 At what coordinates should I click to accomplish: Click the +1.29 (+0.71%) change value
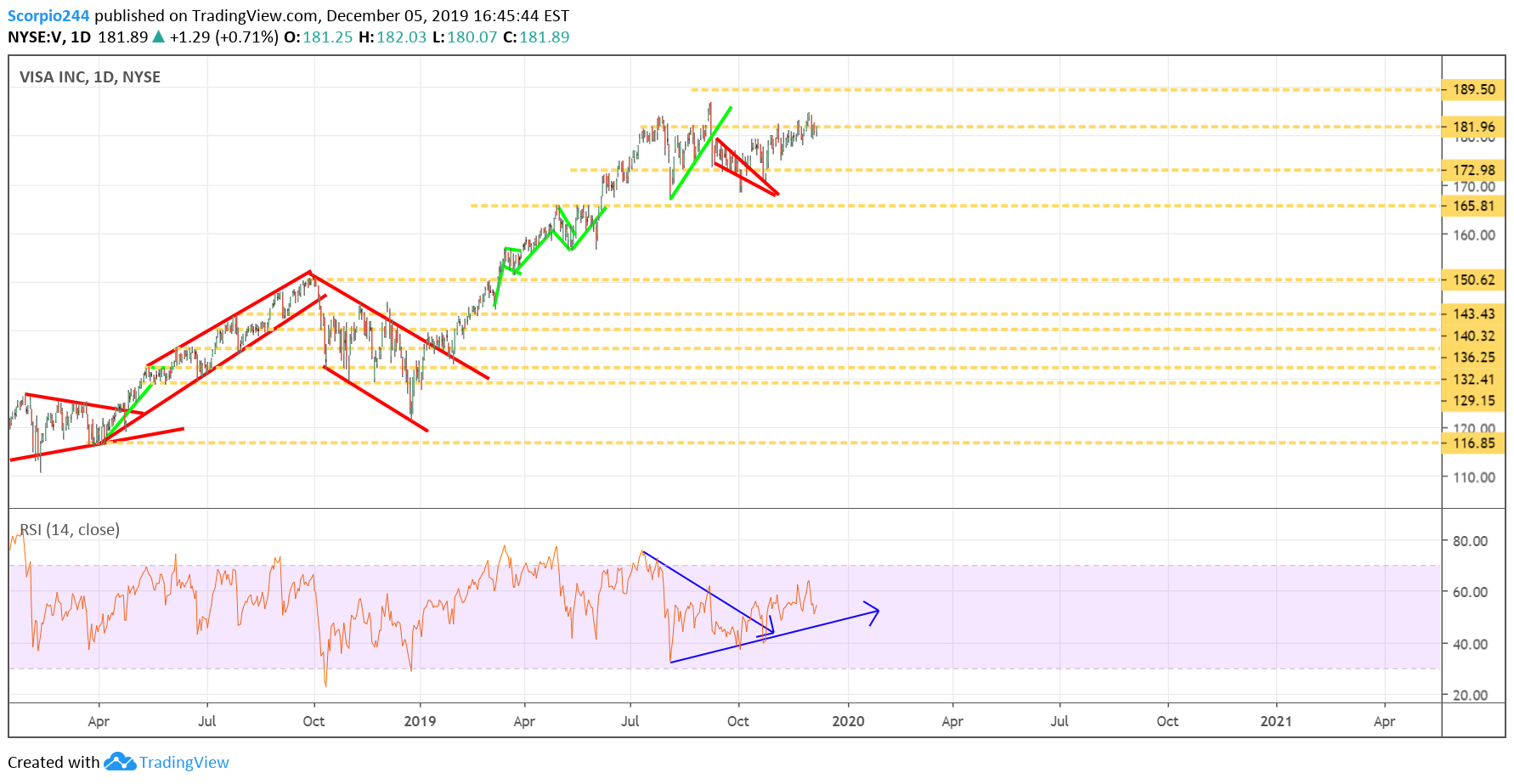tap(223, 37)
